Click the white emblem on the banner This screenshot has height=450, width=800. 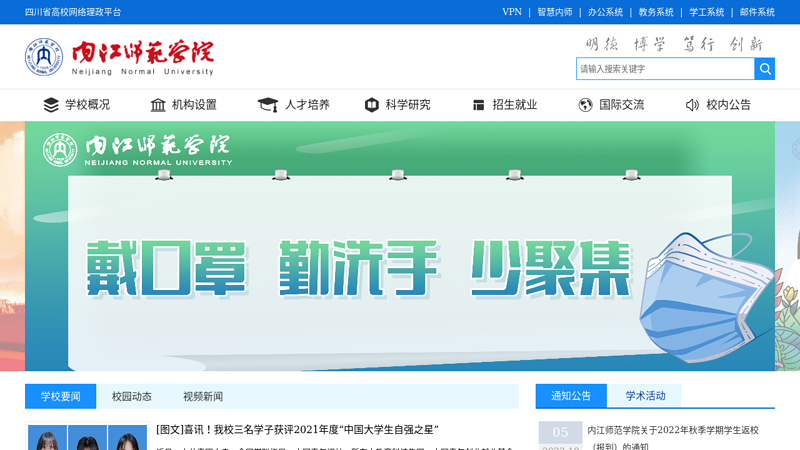tap(60, 150)
